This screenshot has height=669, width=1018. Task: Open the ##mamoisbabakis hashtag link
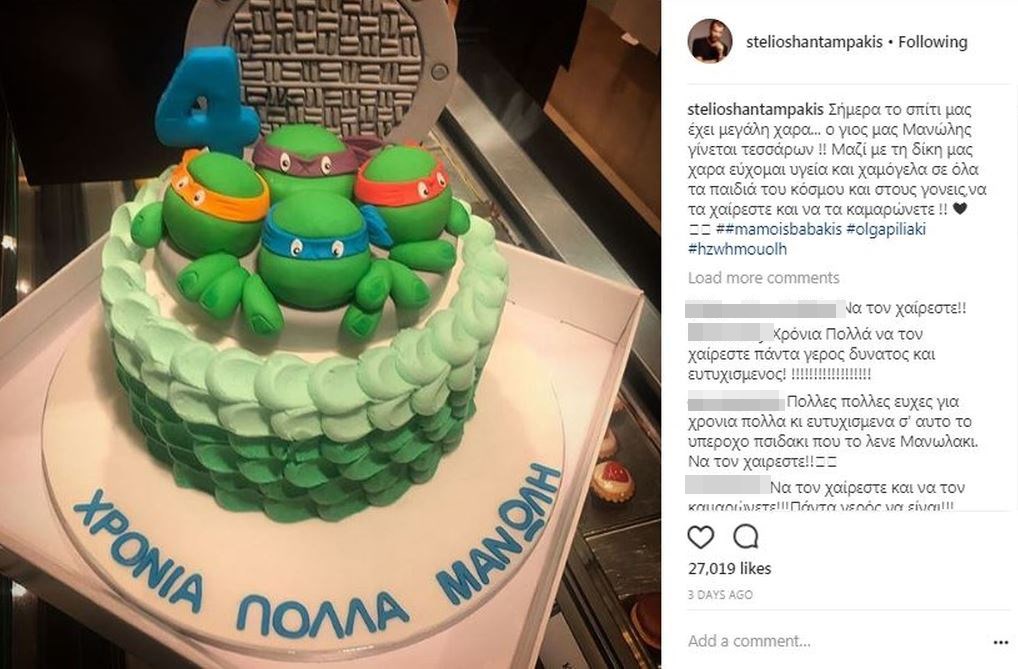click(x=779, y=229)
